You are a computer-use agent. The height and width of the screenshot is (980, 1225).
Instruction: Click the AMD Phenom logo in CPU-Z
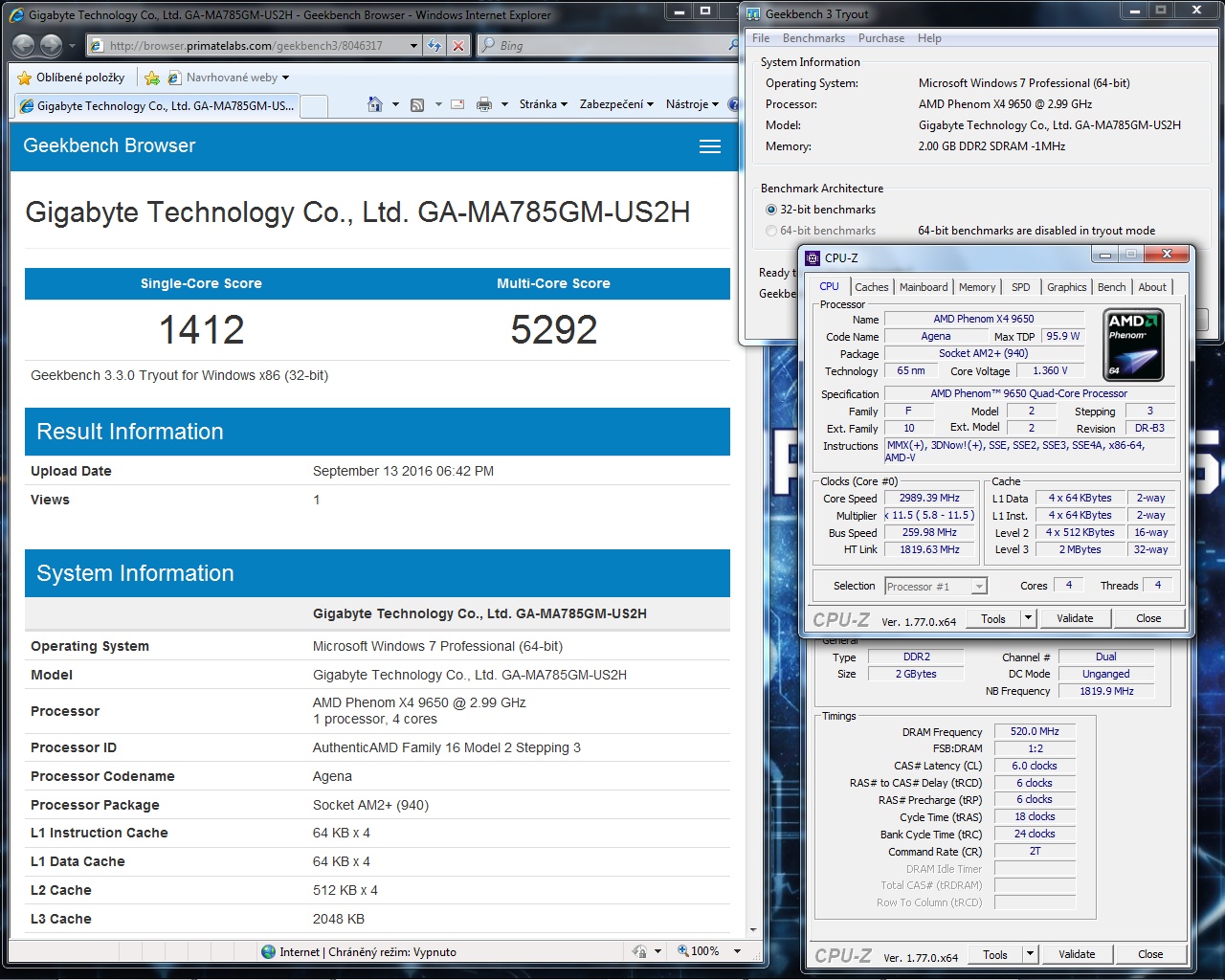pyautogui.click(x=1134, y=345)
